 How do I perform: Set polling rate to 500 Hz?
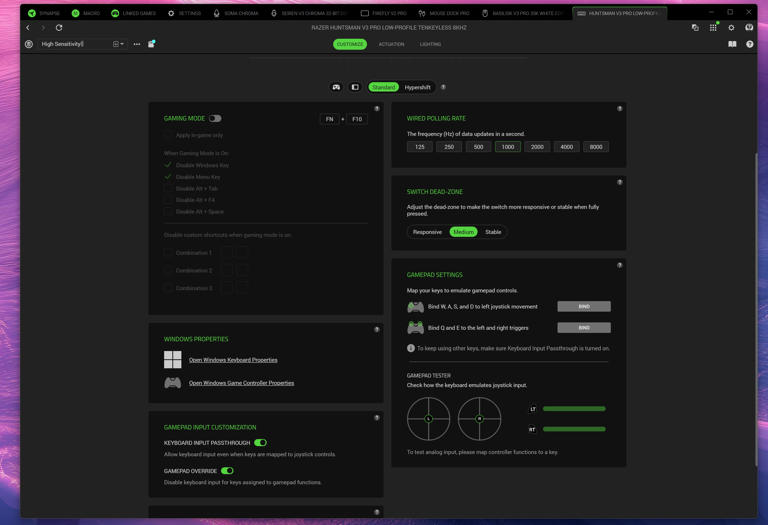(x=479, y=147)
